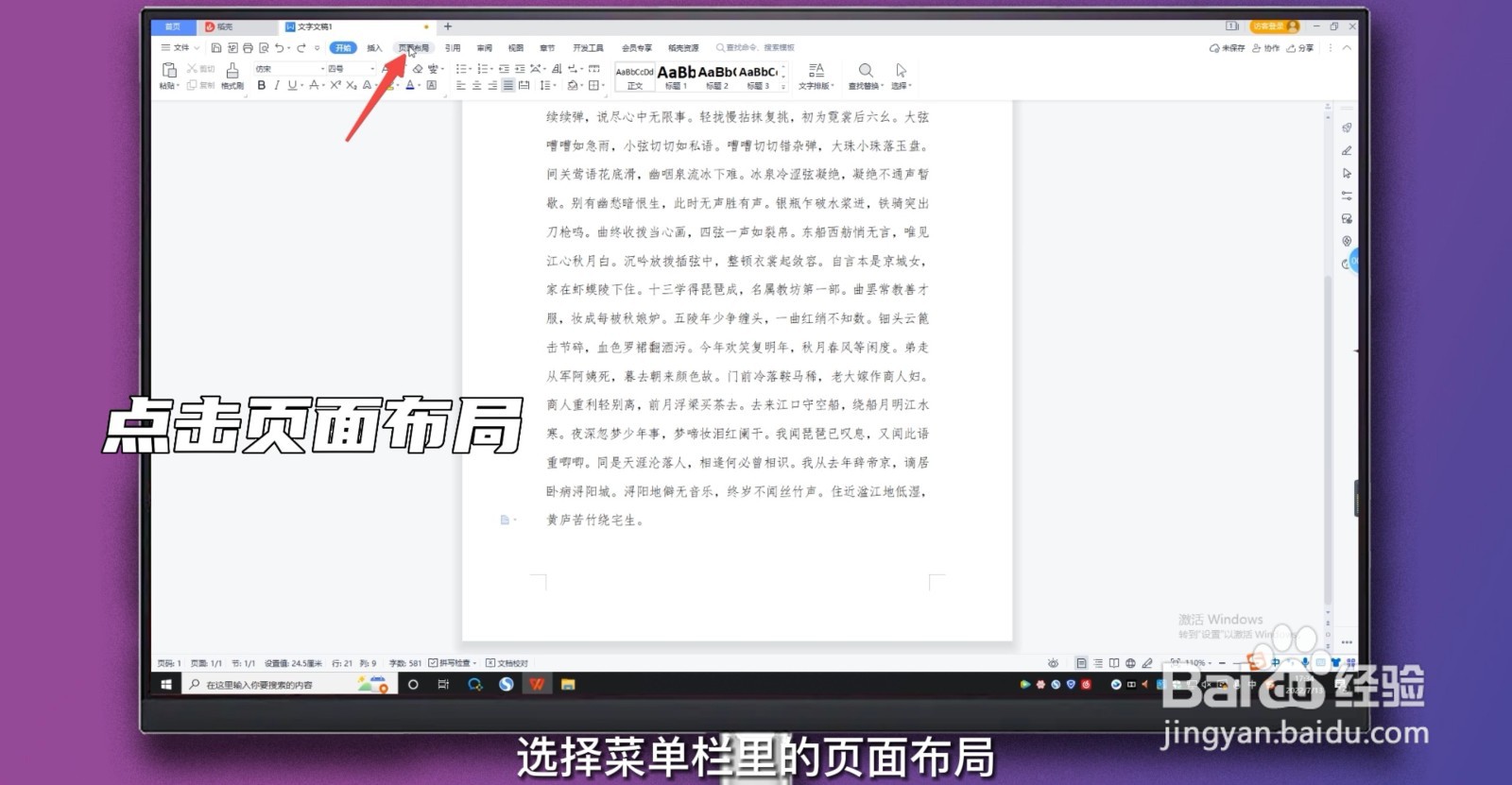Click the font color A swatch
This screenshot has height=785, width=1512.
[410, 85]
